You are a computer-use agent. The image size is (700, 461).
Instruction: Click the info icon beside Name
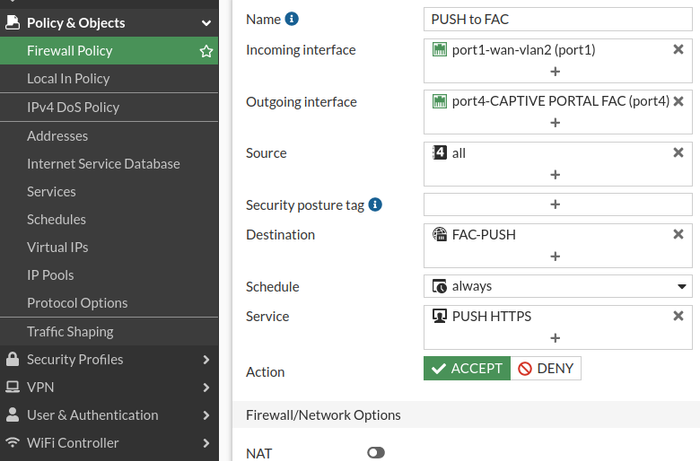292,19
